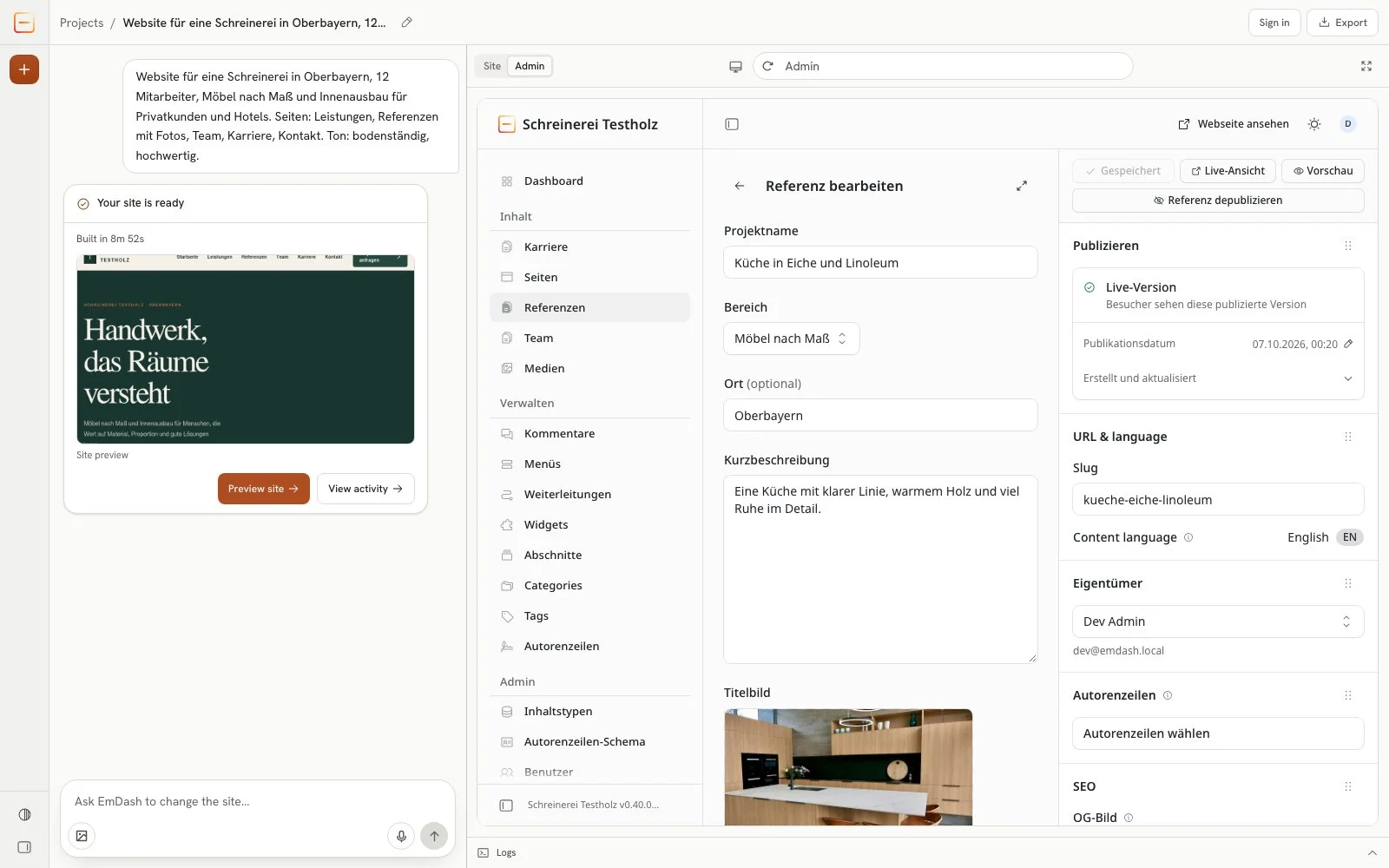The height and width of the screenshot is (868, 1389).
Task: Enter fullscreen preview with the expand icon
Action: pyautogui.click(x=1366, y=66)
